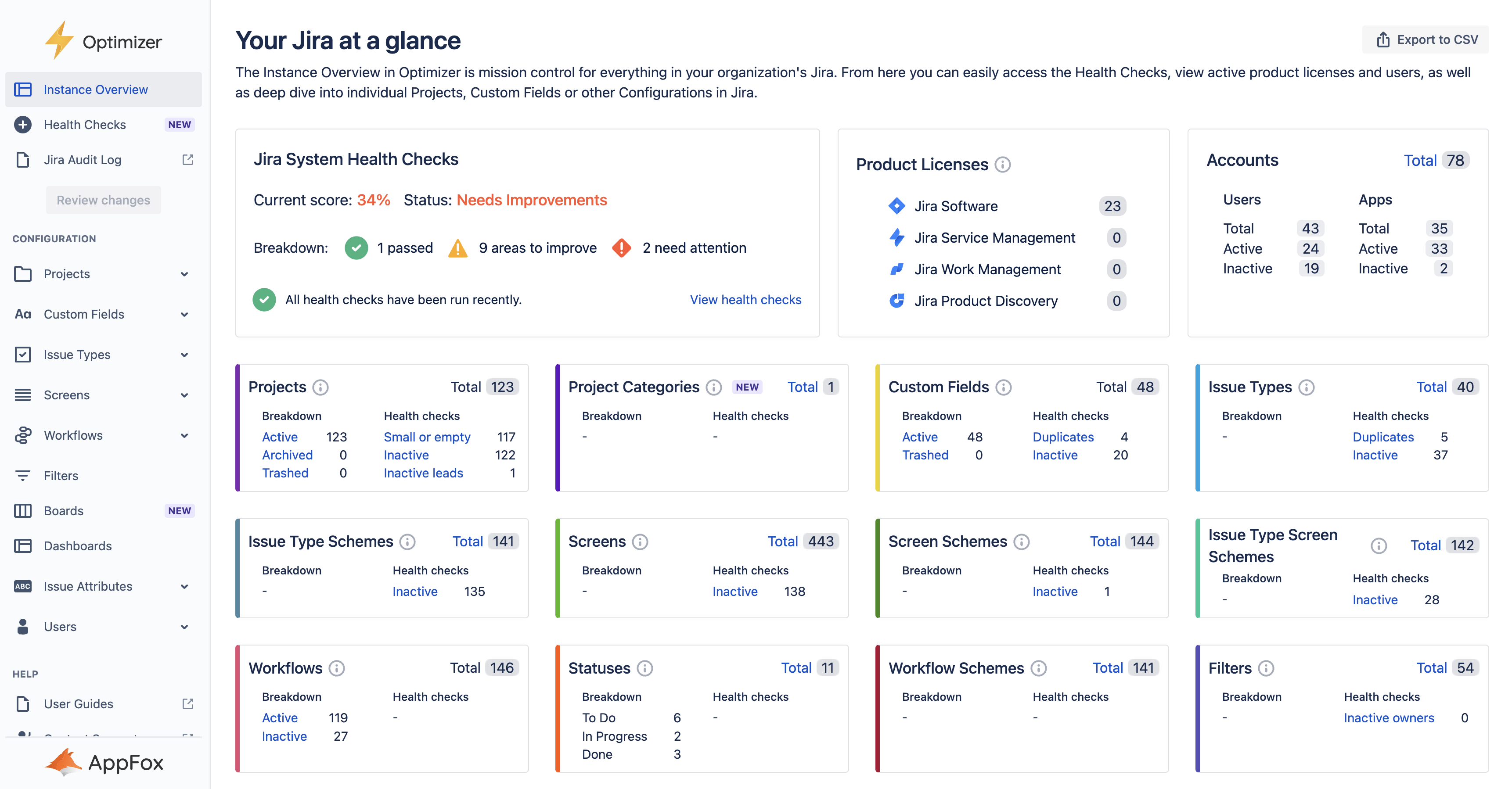
Task: Switch to the Instance Overview tab
Action: 95,89
